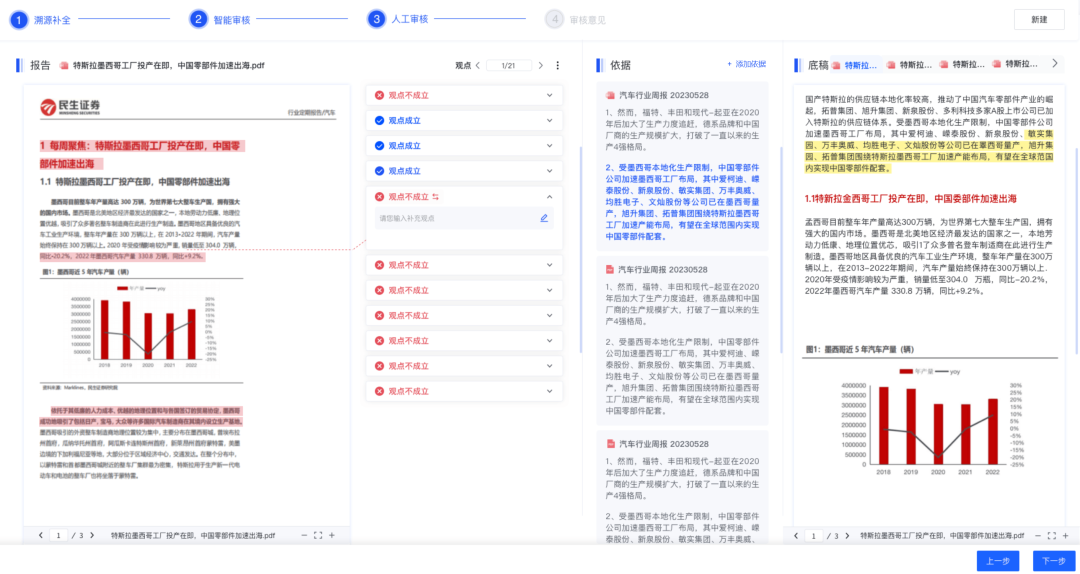1080x574 pixels.
Task: Click file icon of first 汽车行业周报 card
Action: 610,95
